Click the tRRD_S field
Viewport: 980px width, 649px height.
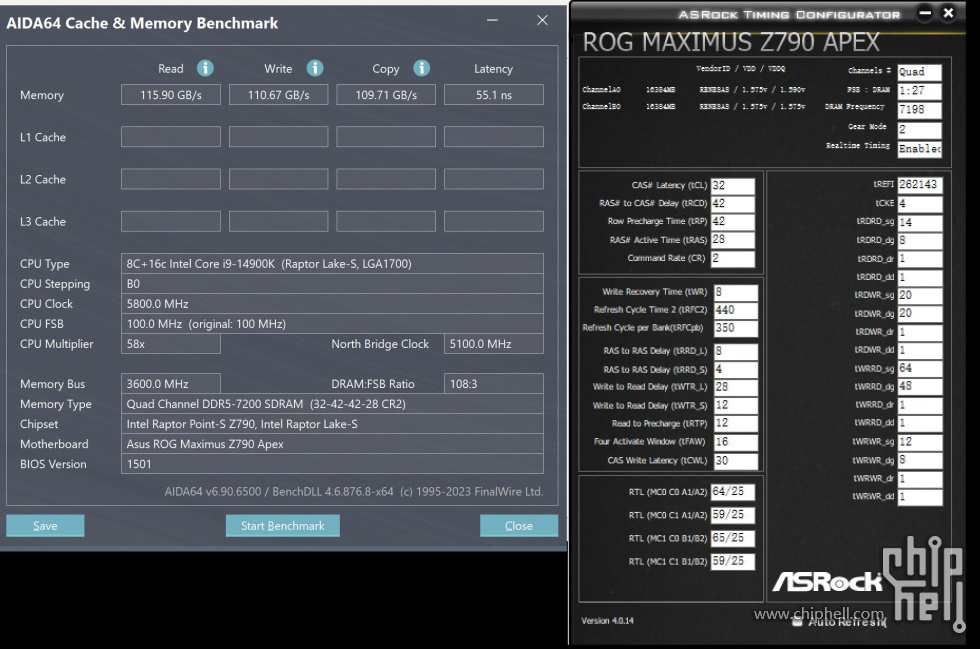[x=736, y=370]
